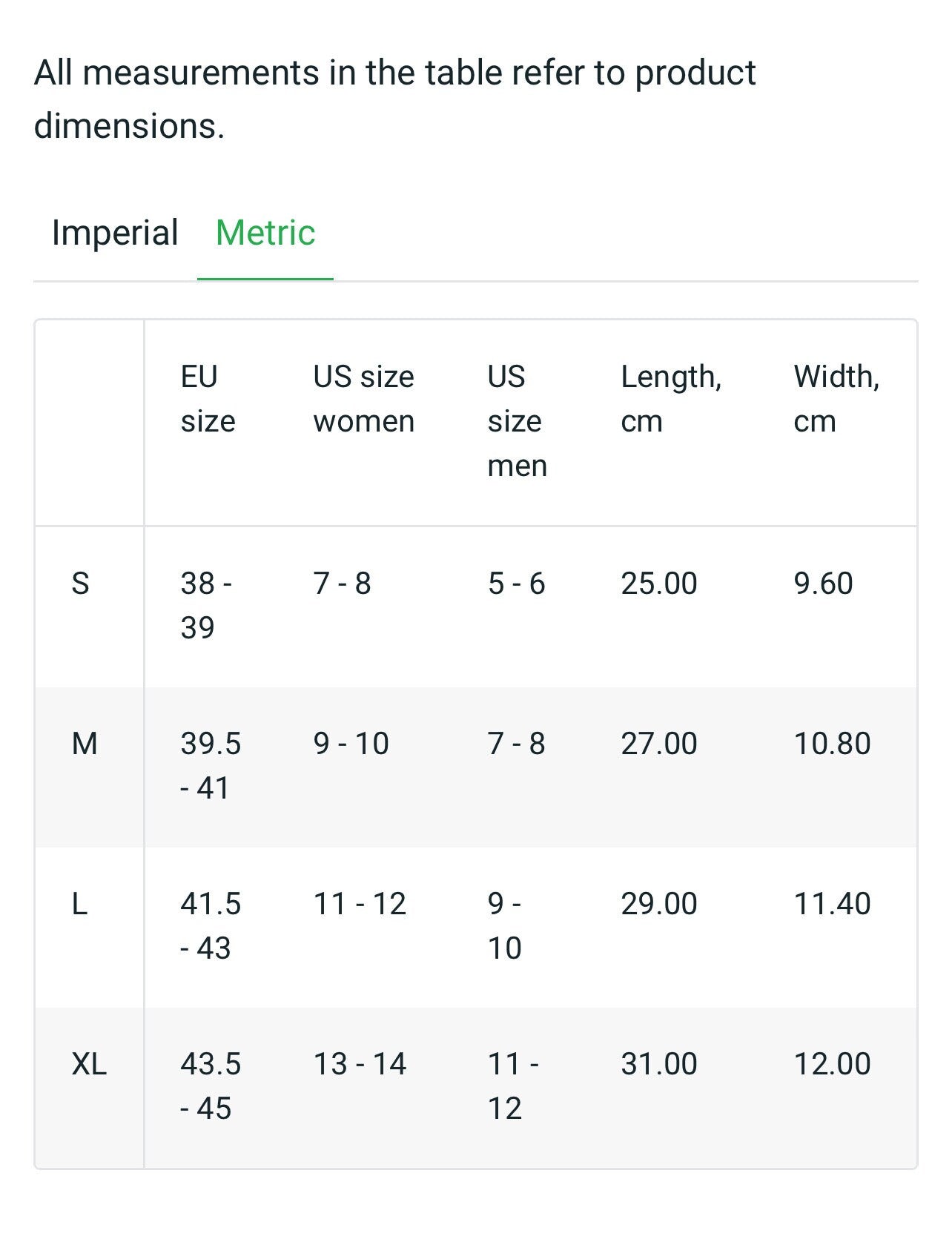Image resolution: width=952 pixels, height=1242 pixels.
Task: Select the L size row label
Action: point(79,904)
